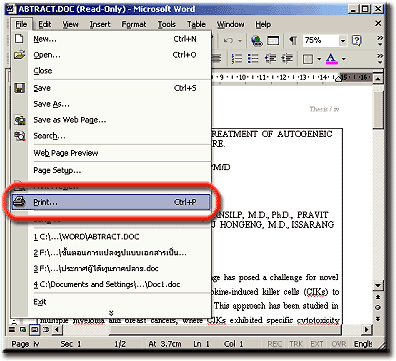Open the Window menu
The width and height of the screenshot is (396, 361).
click(230, 24)
